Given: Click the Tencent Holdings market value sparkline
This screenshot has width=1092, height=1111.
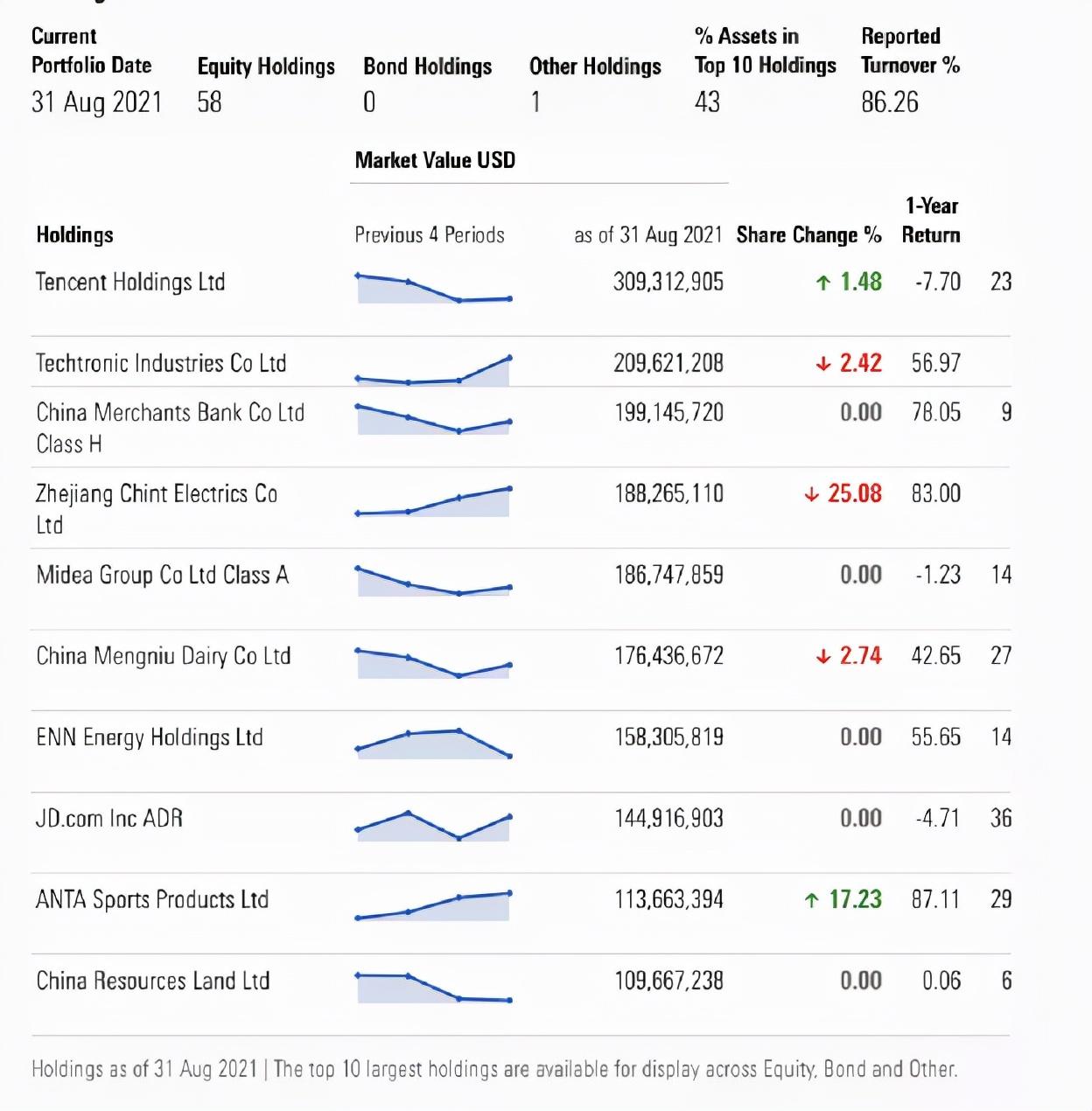Looking at the screenshot, I should [x=433, y=288].
